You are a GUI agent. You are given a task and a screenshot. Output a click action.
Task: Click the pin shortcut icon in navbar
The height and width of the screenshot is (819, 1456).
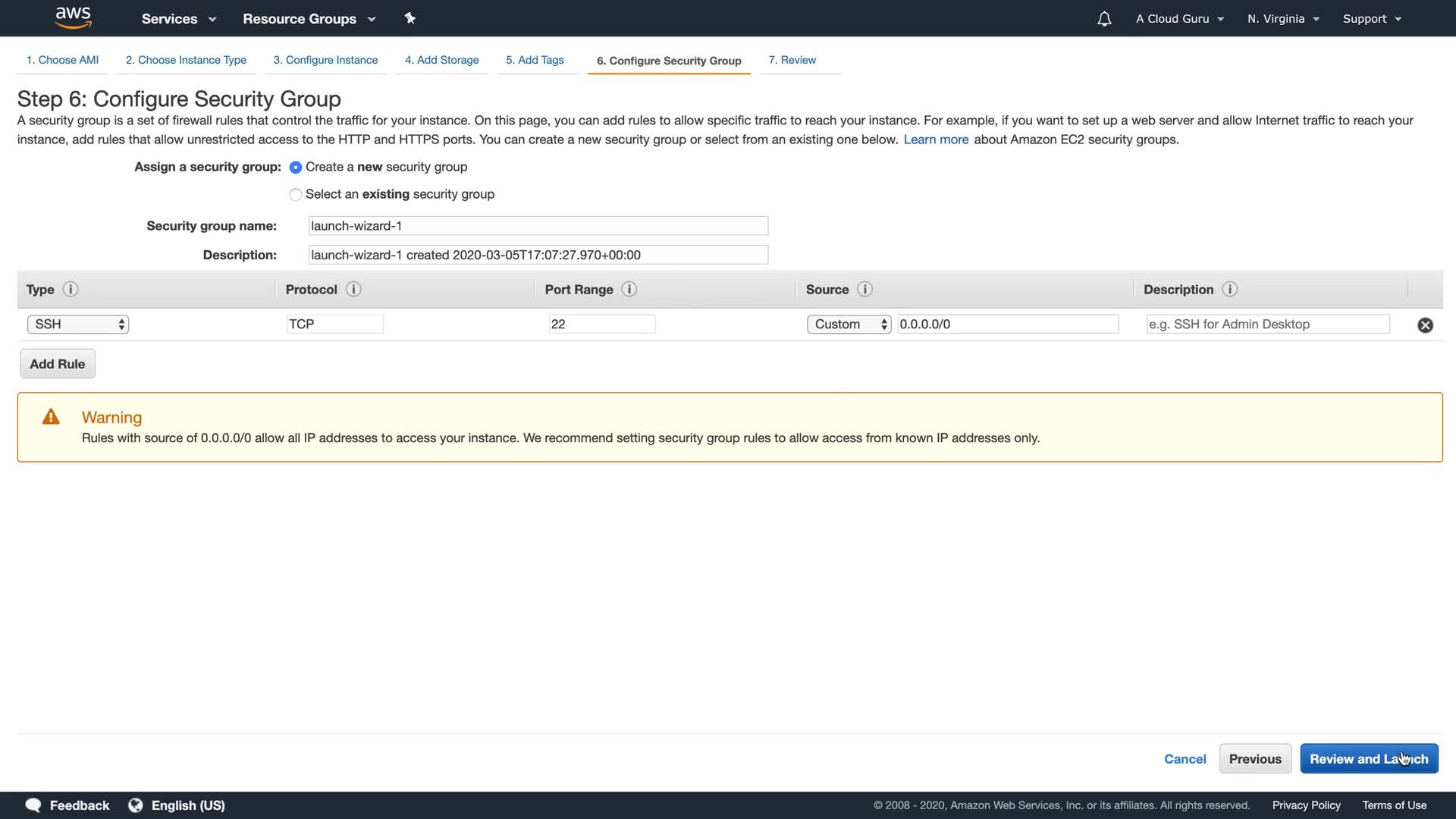click(x=410, y=18)
